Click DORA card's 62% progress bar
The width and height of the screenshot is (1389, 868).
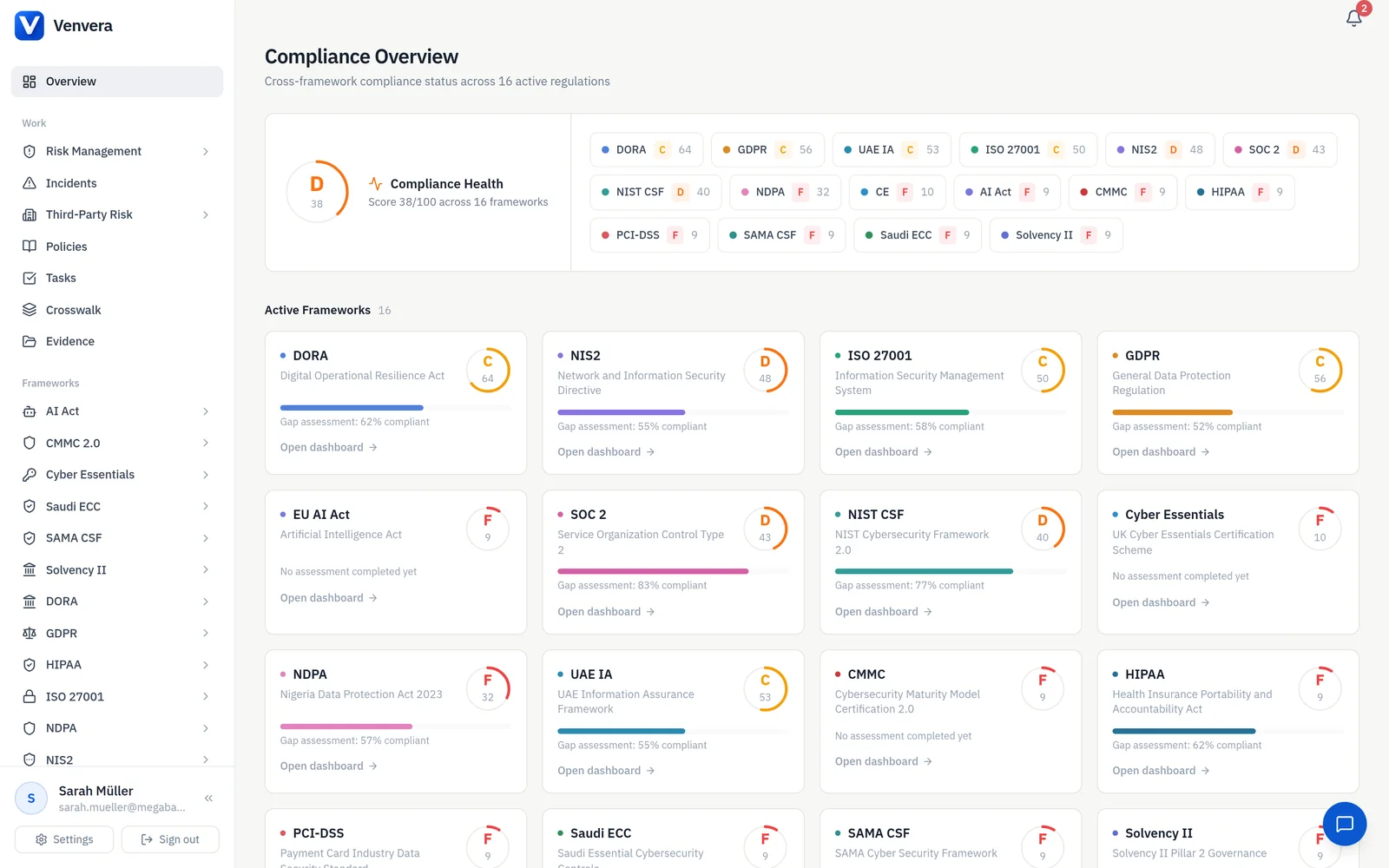(395, 407)
